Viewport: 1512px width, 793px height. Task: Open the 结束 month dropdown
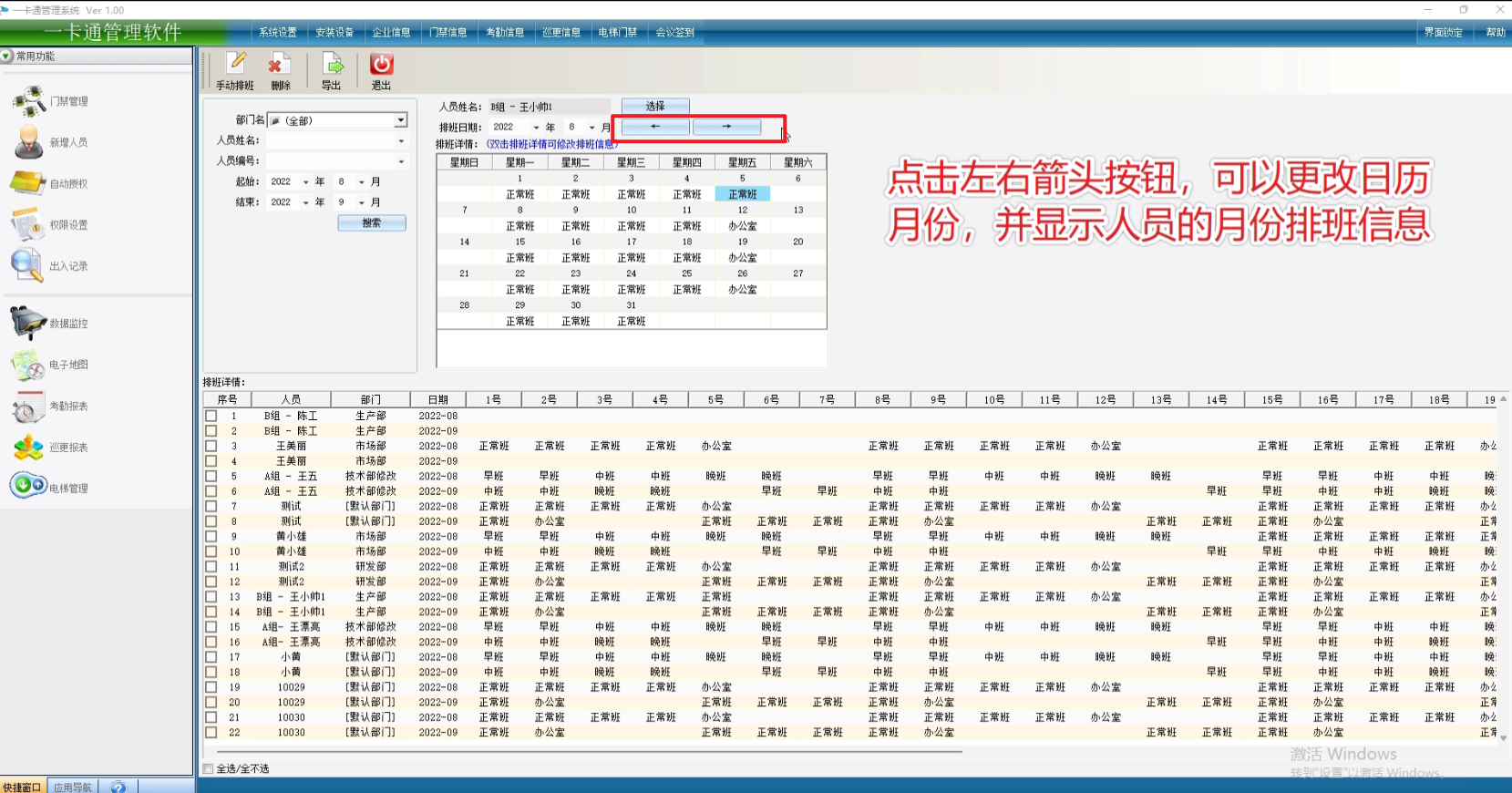(362, 202)
